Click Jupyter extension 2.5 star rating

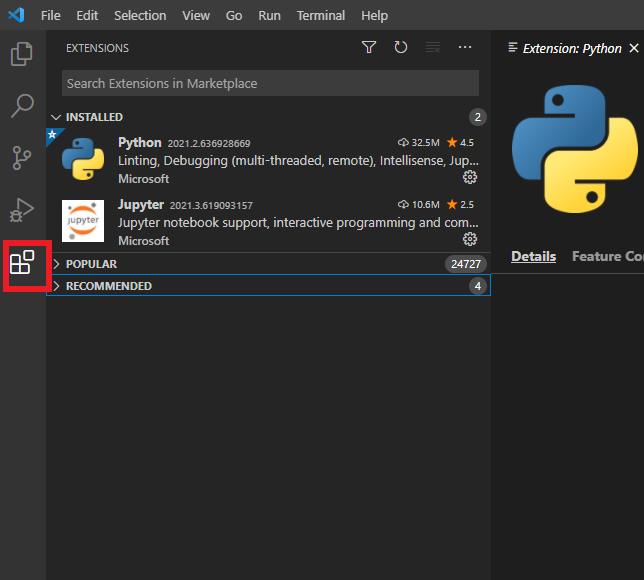point(460,205)
